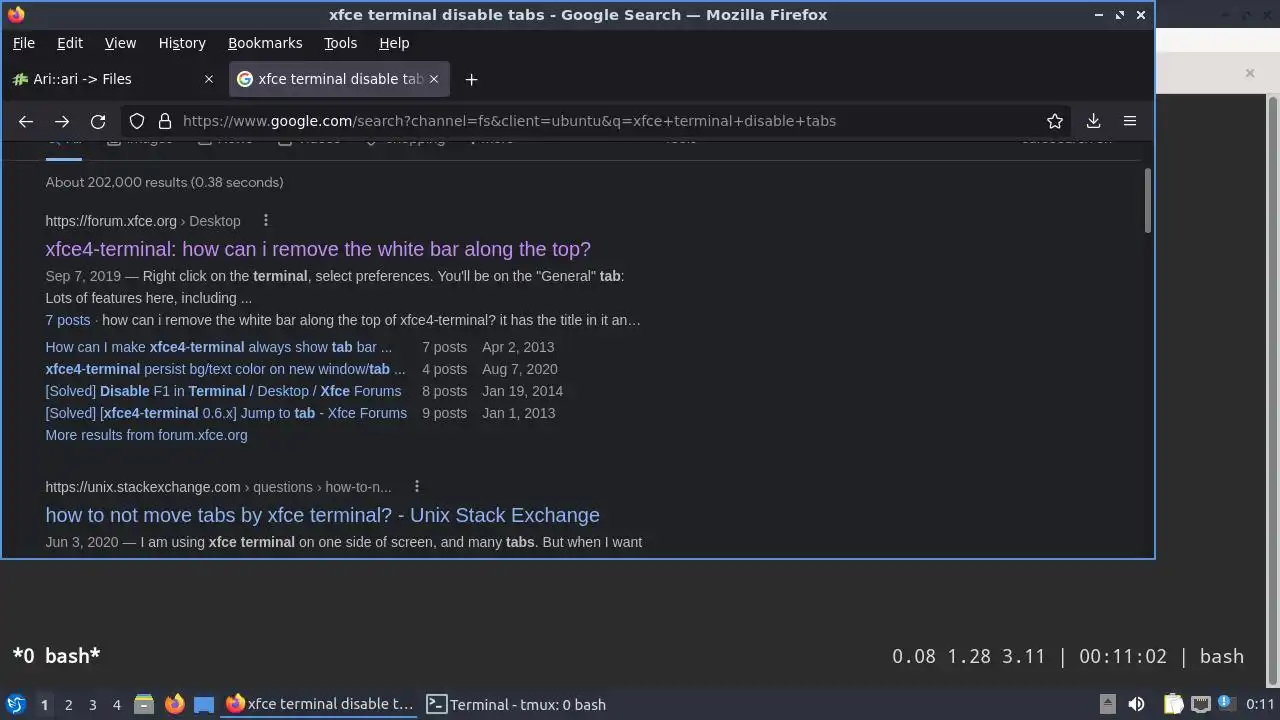Viewport: 1280px width, 720px height.
Task: Open the volume control in the system tray
Action: [x=1136, y=704]
